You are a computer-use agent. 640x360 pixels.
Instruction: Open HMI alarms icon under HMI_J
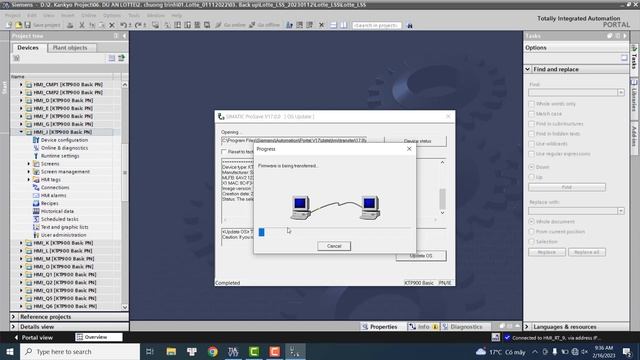pos(36,196)
